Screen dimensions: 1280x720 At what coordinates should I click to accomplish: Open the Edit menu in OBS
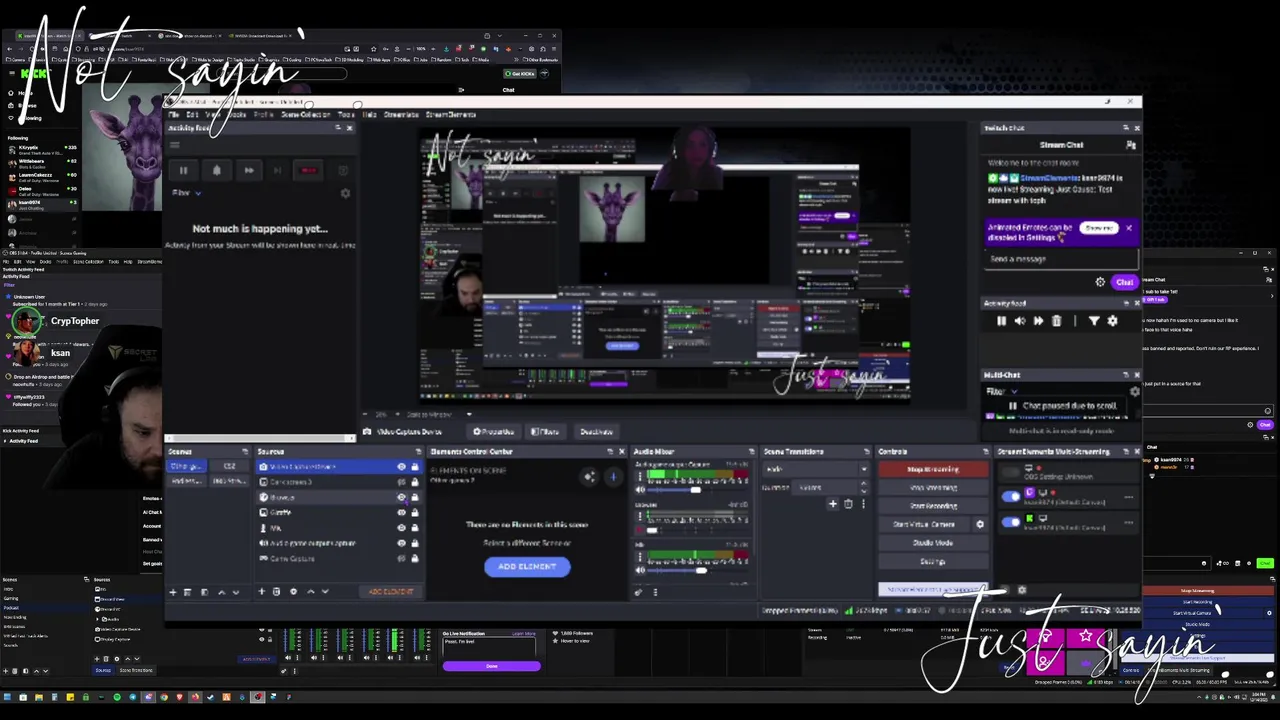click(193, 114)
